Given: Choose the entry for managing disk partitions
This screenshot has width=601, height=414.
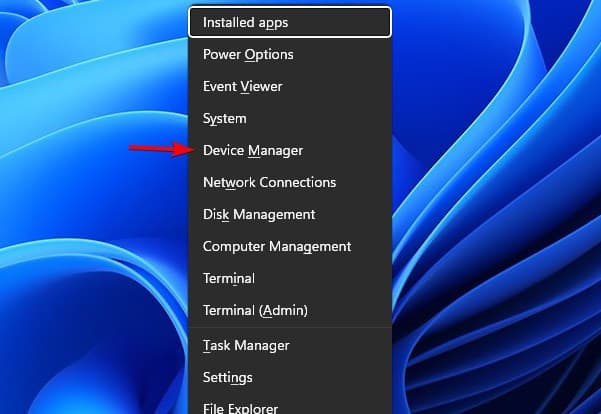Looking at the screenshot, I should [x=259, y=214].
